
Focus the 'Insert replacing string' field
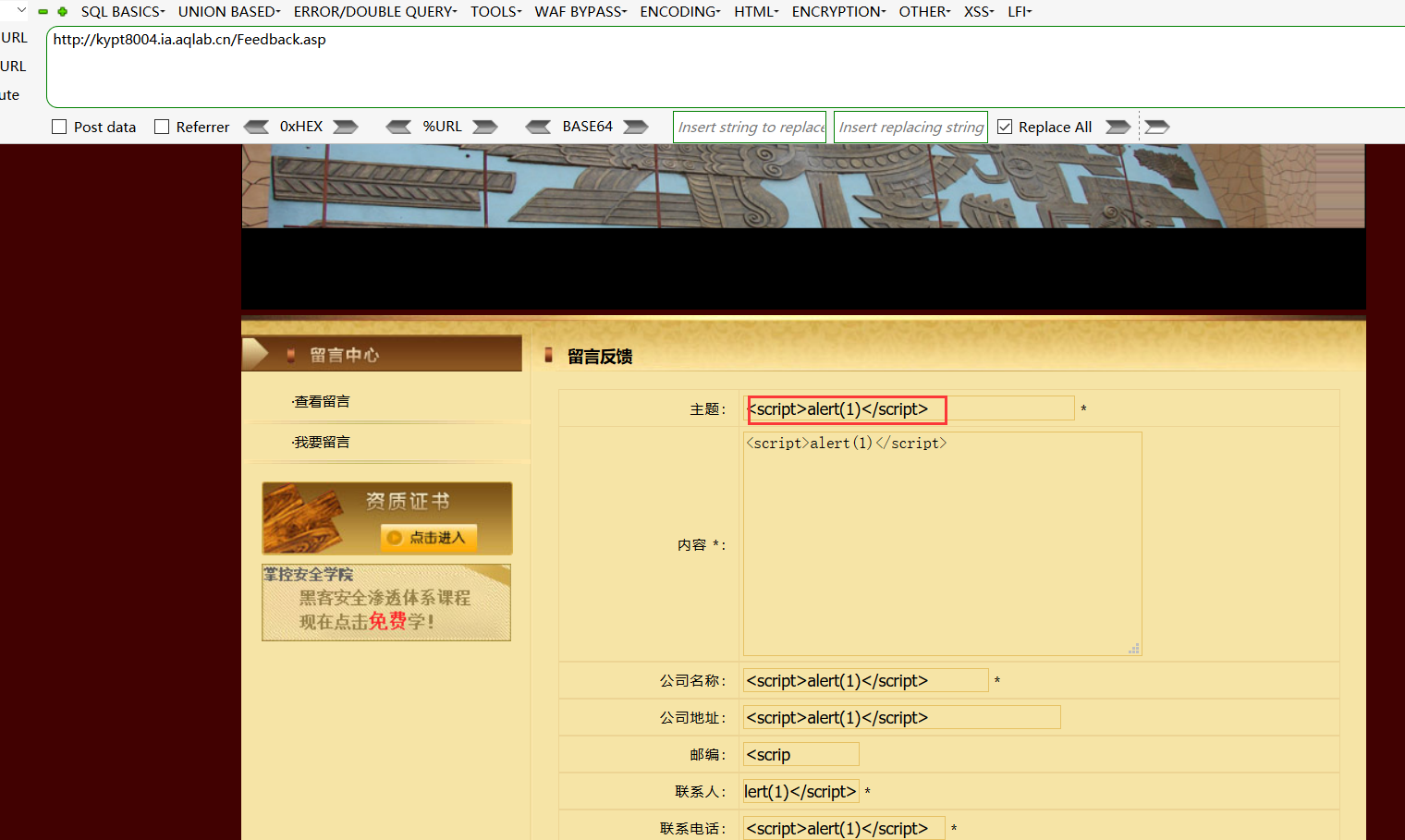click(911, 127)
